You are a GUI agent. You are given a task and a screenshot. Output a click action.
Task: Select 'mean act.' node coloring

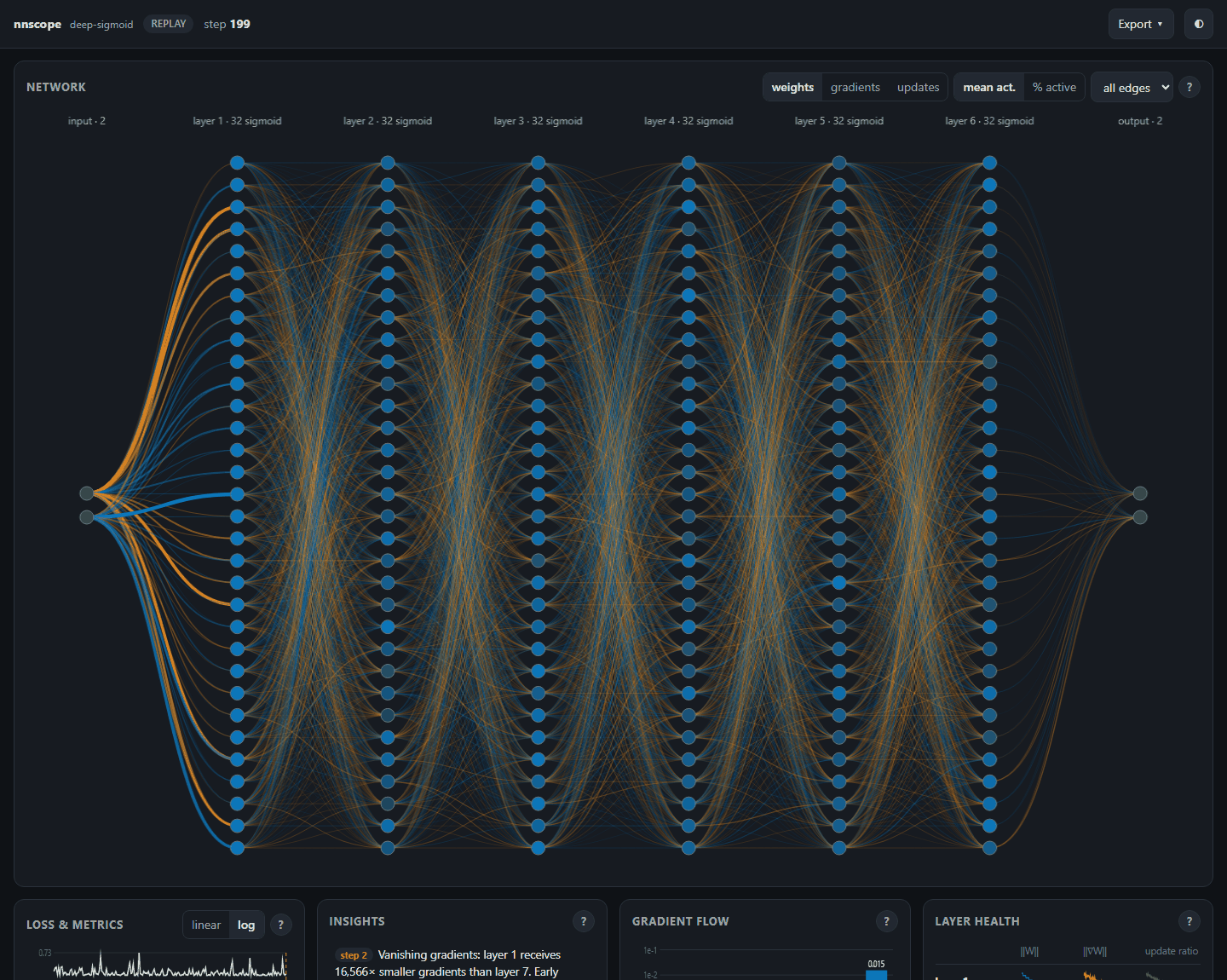[x=989, y=87]
